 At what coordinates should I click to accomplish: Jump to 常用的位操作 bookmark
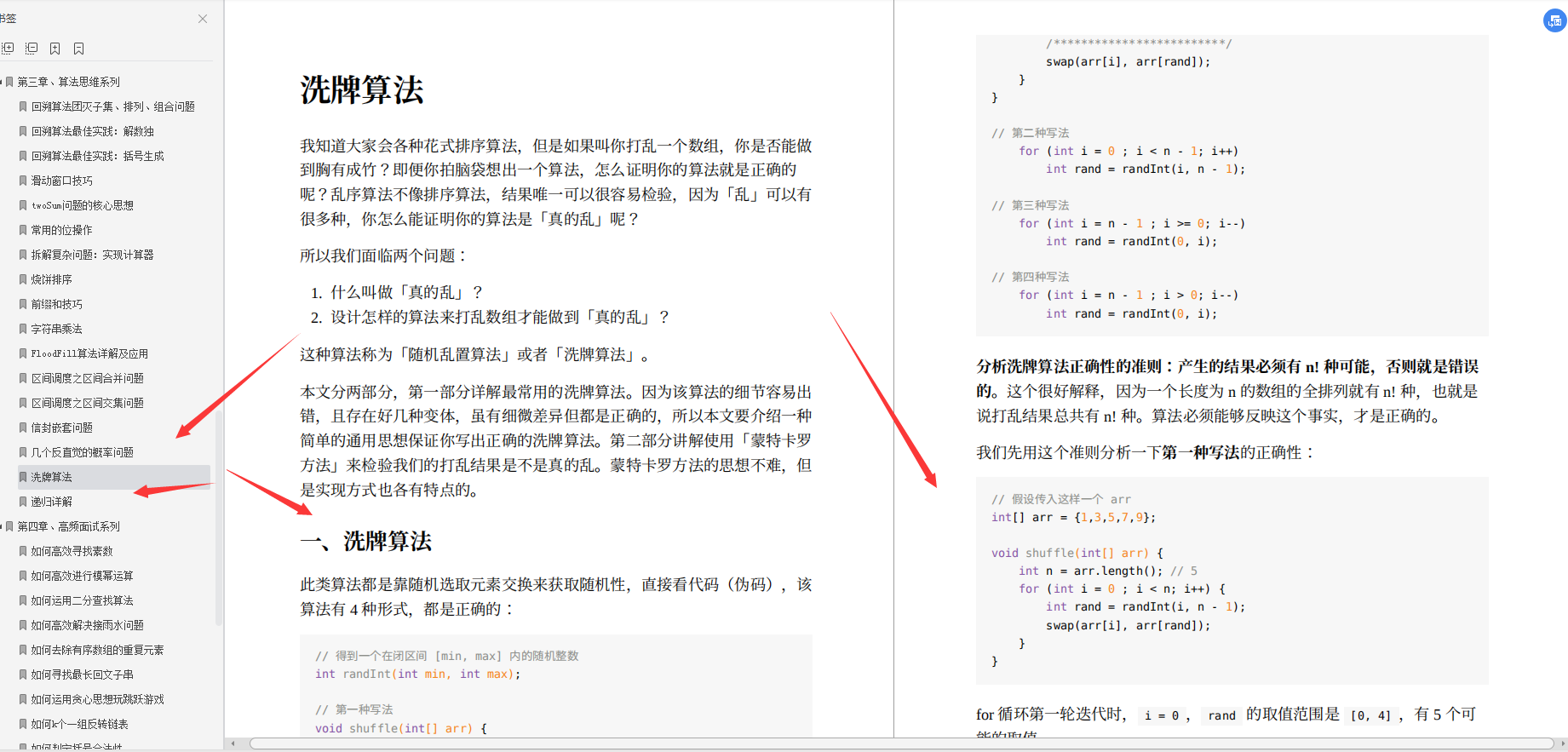(x=62, y=230)
